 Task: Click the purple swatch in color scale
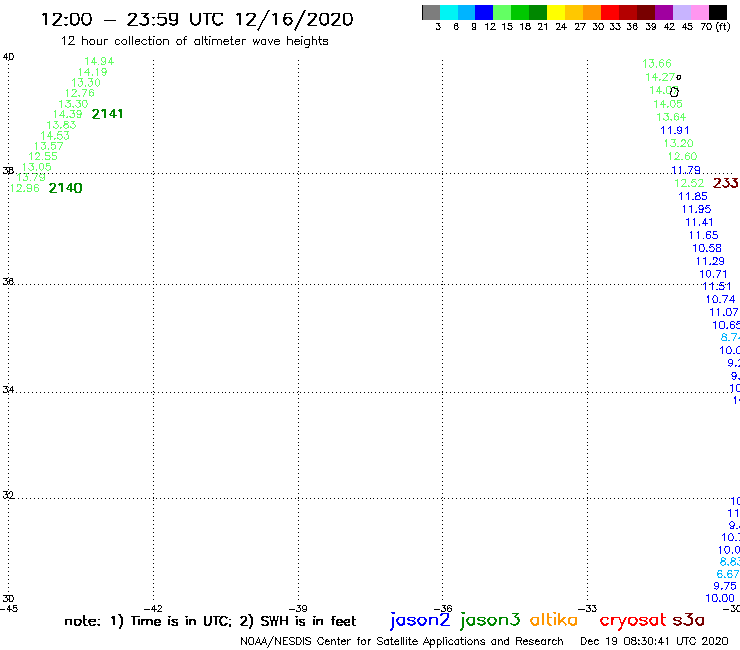point(664,12)
